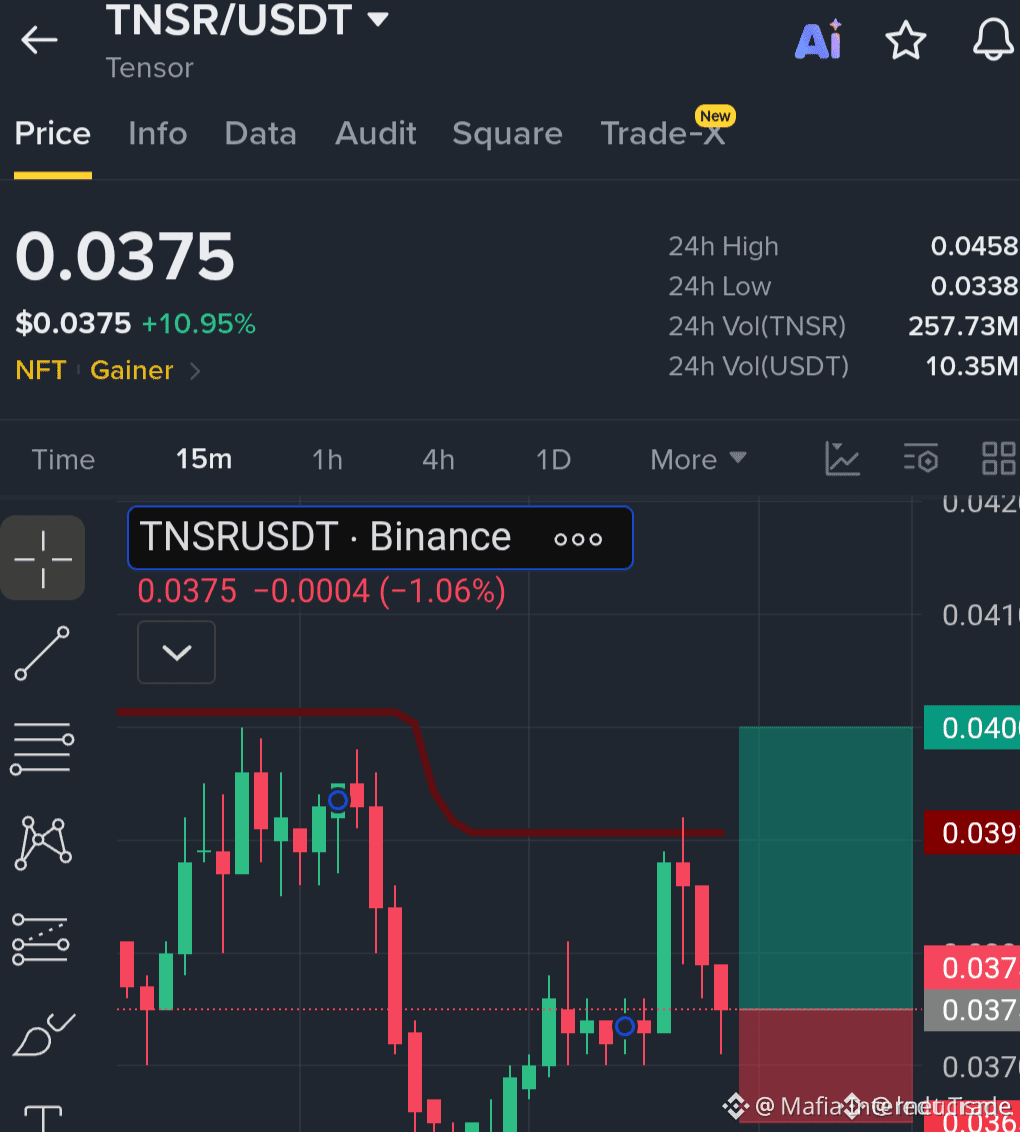Click the red stop-loss zone
This screenshot has height=1132, width=1020.
(x=826, y=1065)
